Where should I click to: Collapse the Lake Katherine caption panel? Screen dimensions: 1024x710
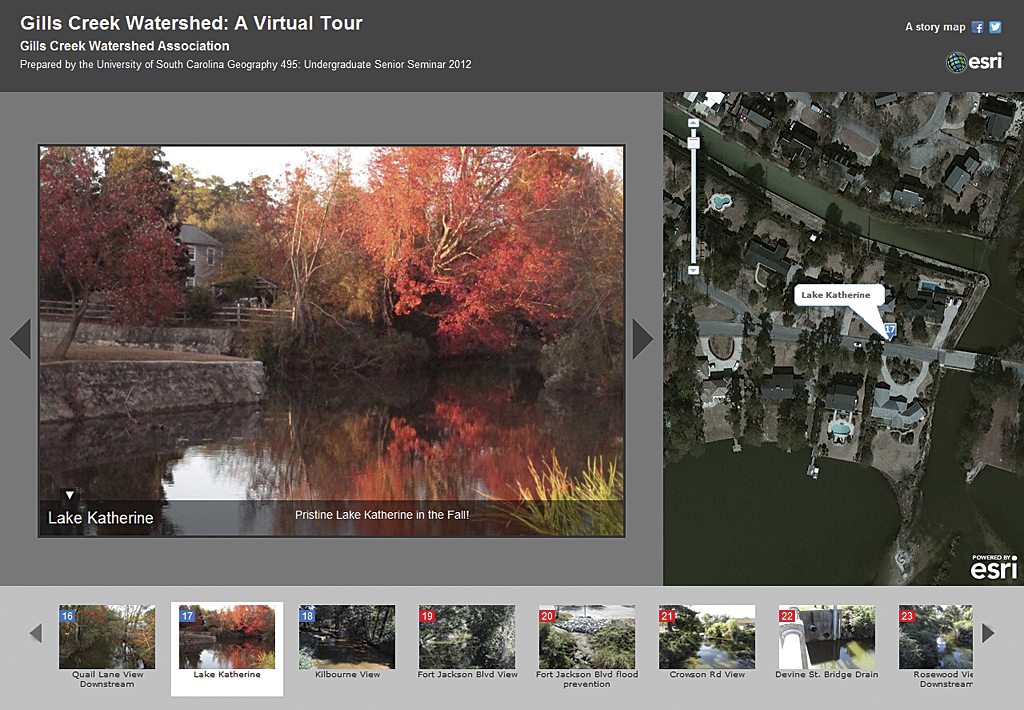tap(69, 495)
